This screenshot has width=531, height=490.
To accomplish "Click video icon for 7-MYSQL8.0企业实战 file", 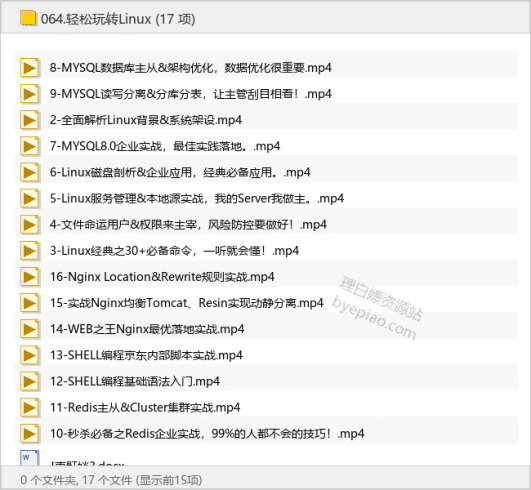I will 29,146.
